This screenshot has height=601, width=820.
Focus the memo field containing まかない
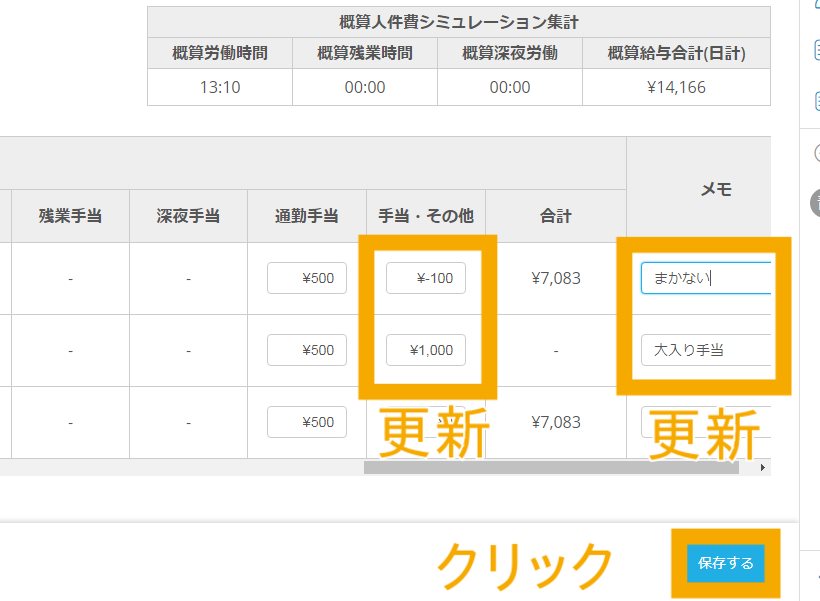click(706, 279)
